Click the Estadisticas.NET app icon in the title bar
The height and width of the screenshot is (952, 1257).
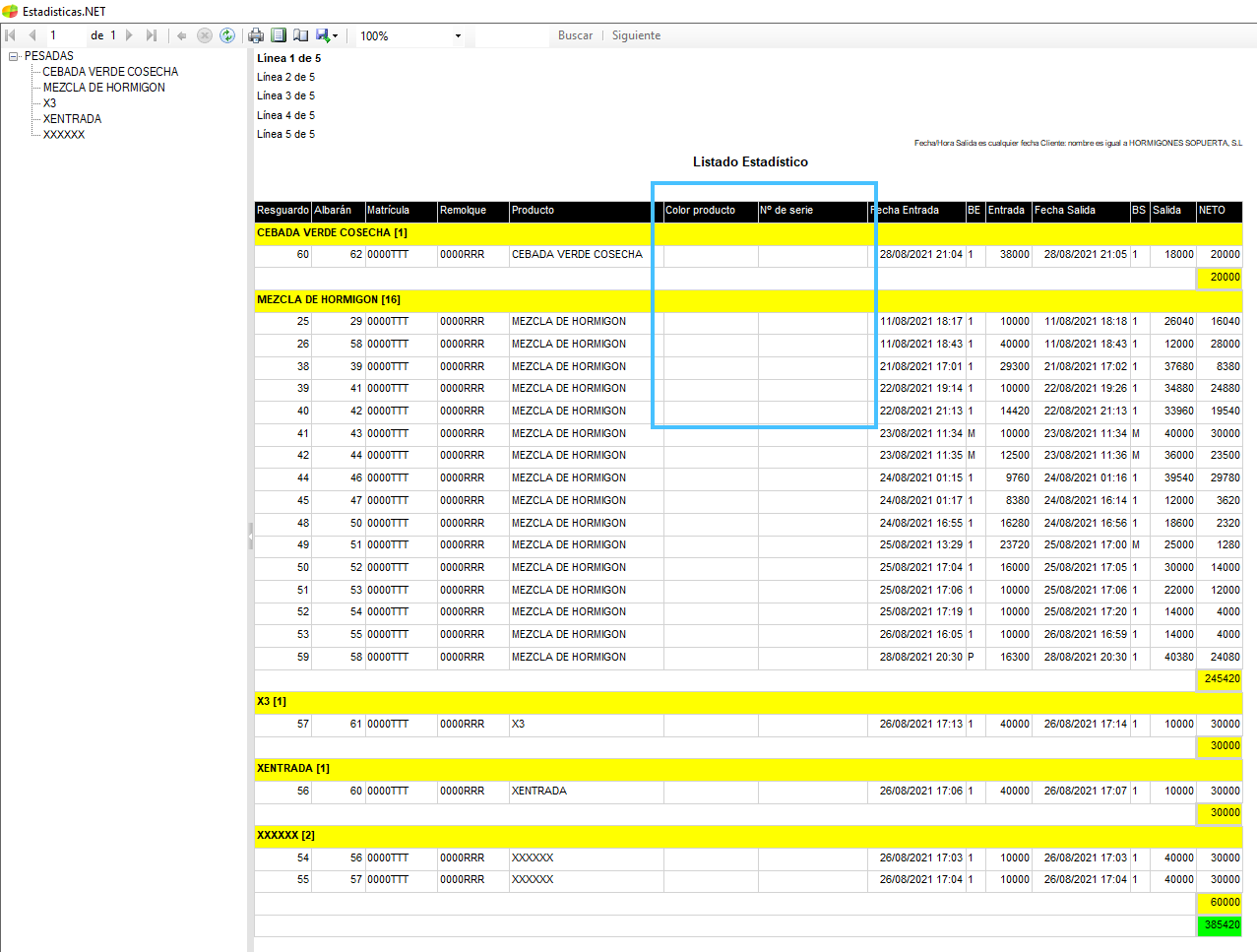[x=10, y=12]
